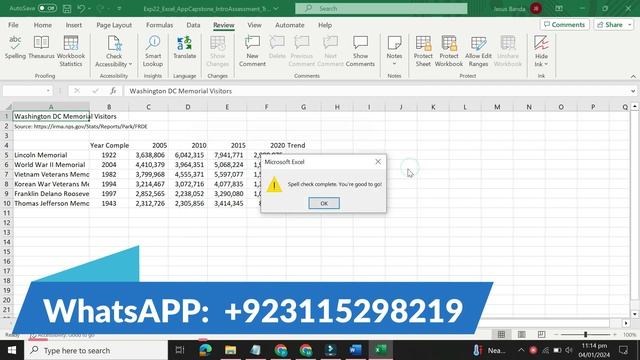The height and width of the screenshot is (360, 640).
Task: Open the Translate tool
Action: point(184,47)
